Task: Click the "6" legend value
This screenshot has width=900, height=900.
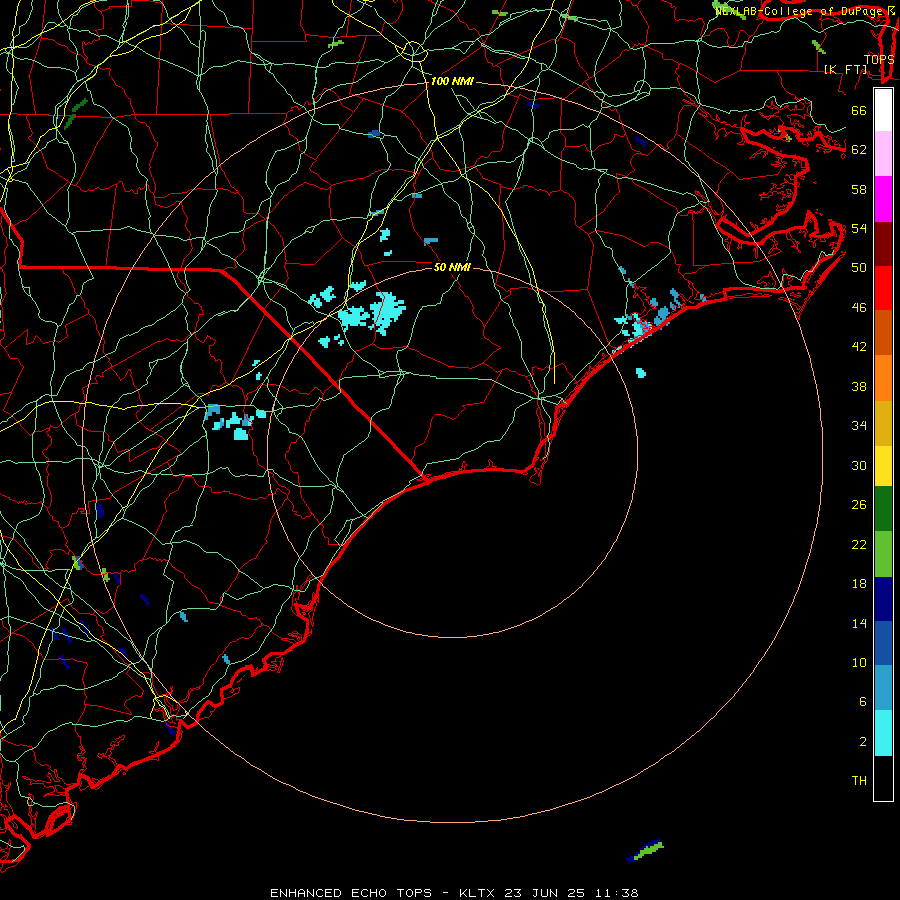Action: point(862,701)
